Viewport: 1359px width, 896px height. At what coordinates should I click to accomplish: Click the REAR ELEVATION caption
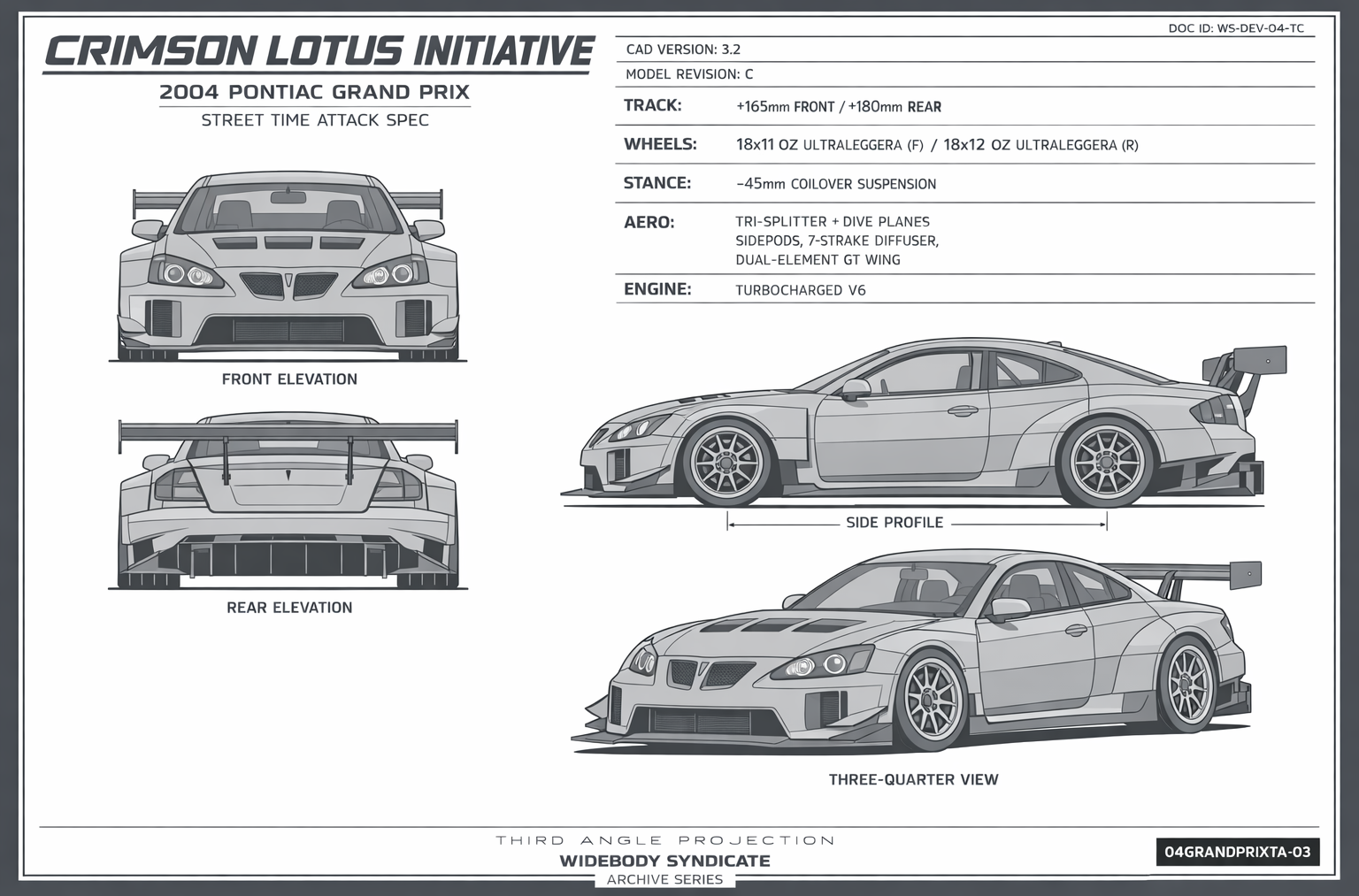point(289,608)
